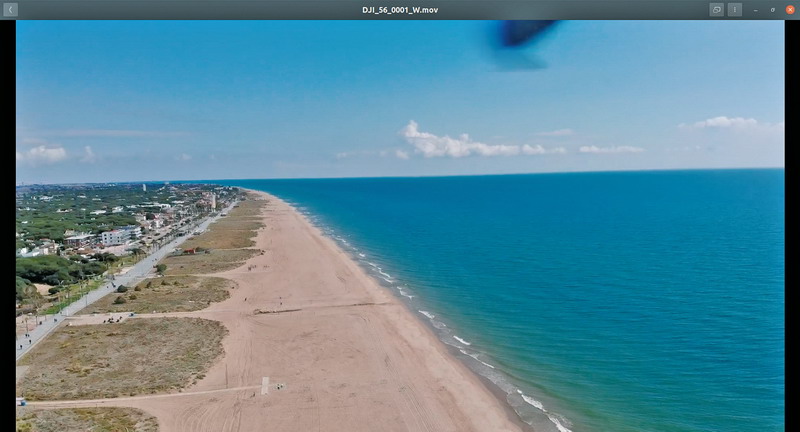Restore the video player window size
Viewport: 800px width, 432px height.
772,10
